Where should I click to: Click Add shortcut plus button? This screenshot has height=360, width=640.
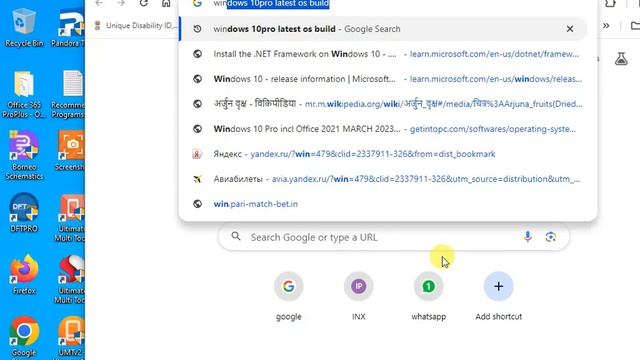tap(498, 286)
